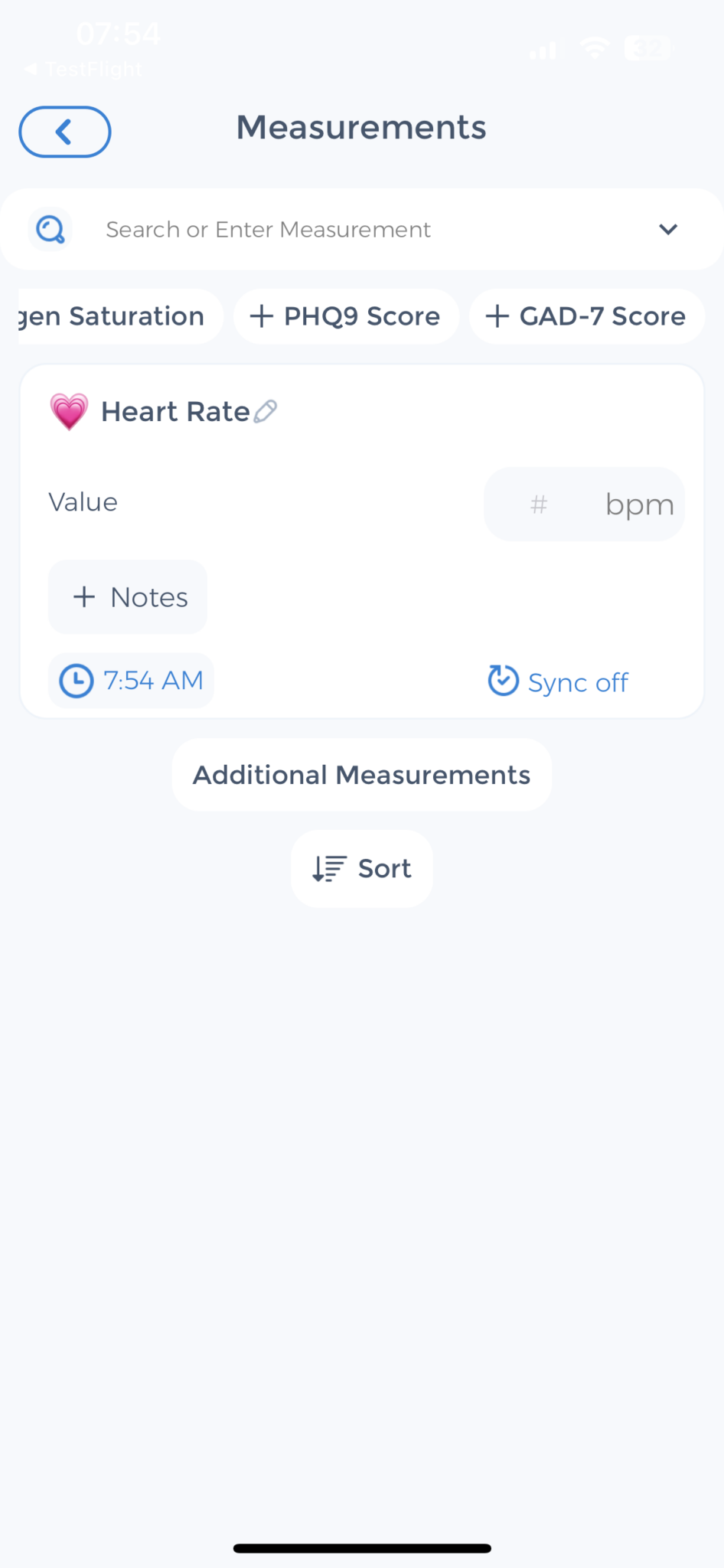Screen dimensions: 724x1568
Task: Select the Oxygen Saturation chip
Action: [121, 316]
